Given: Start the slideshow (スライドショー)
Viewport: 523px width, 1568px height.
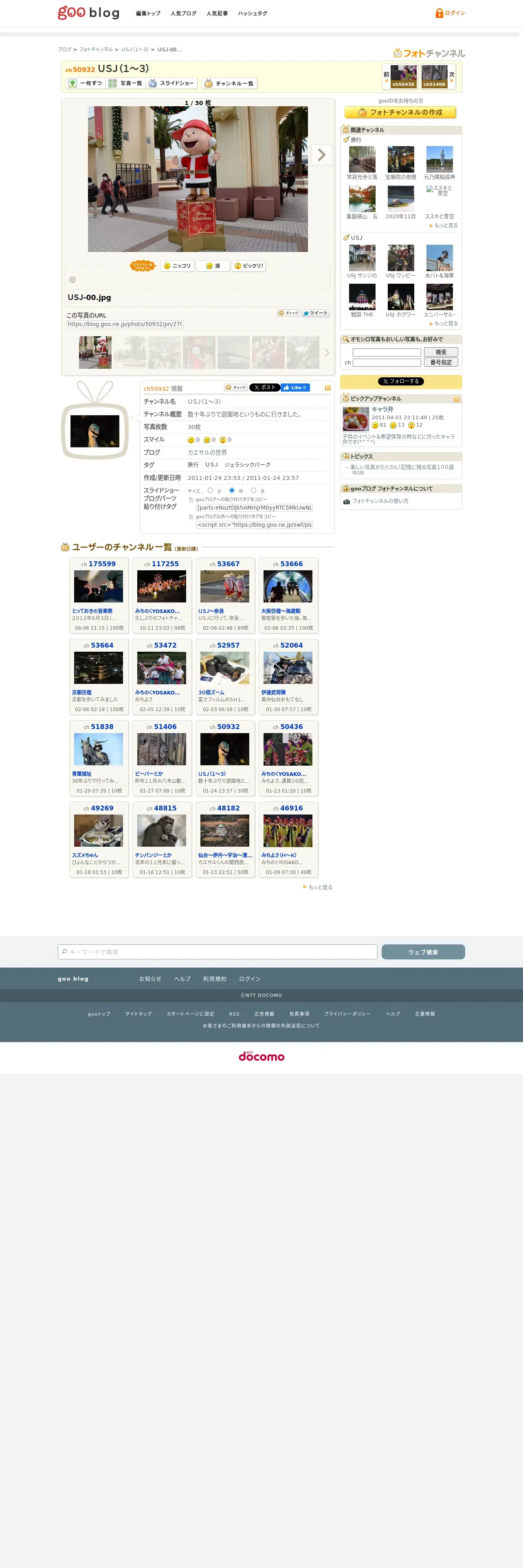Looking at the screenshot, I should pos(172,83).
